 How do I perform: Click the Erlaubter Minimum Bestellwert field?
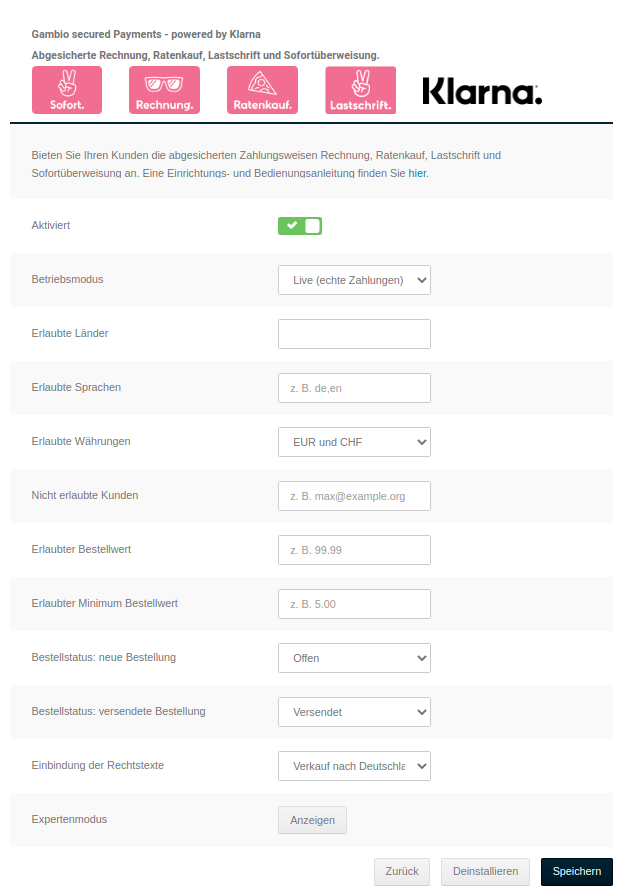coord(354,604)
